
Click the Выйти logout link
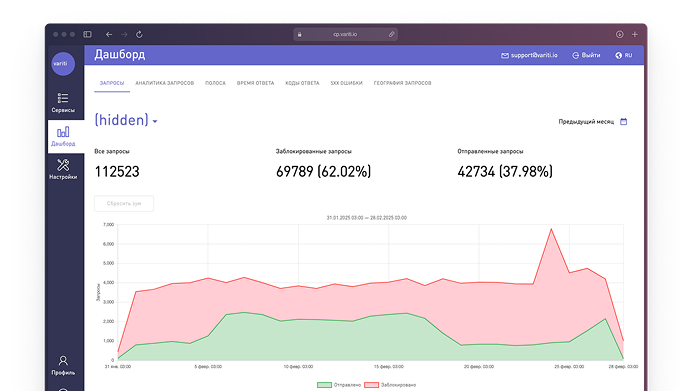[591, 56]
